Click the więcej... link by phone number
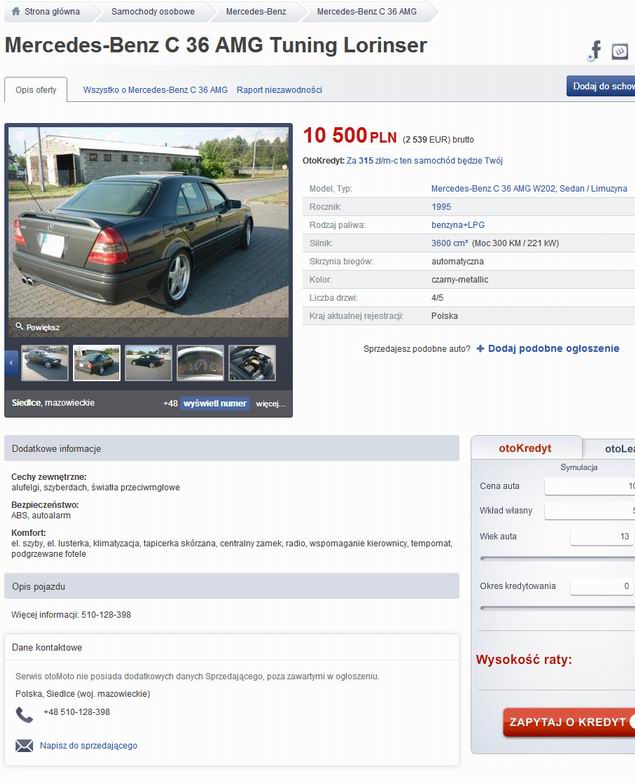Screen dimensions: 635x783 270,403
